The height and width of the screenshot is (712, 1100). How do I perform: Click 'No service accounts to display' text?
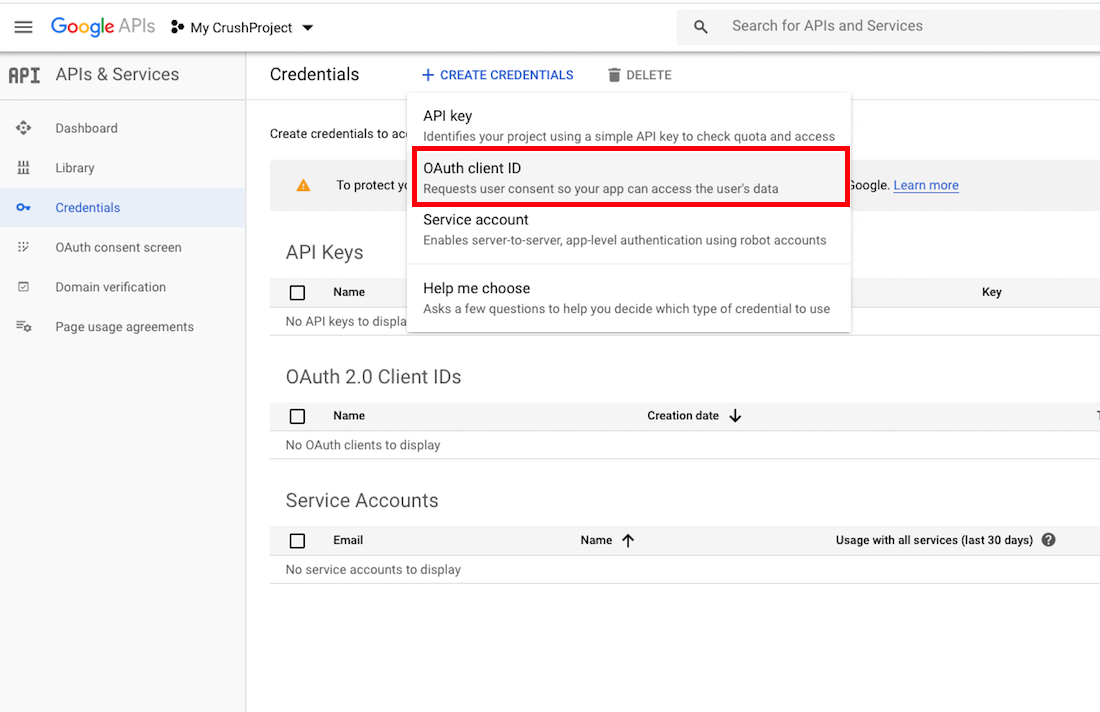pyautogui.click(x=373, y=570)
